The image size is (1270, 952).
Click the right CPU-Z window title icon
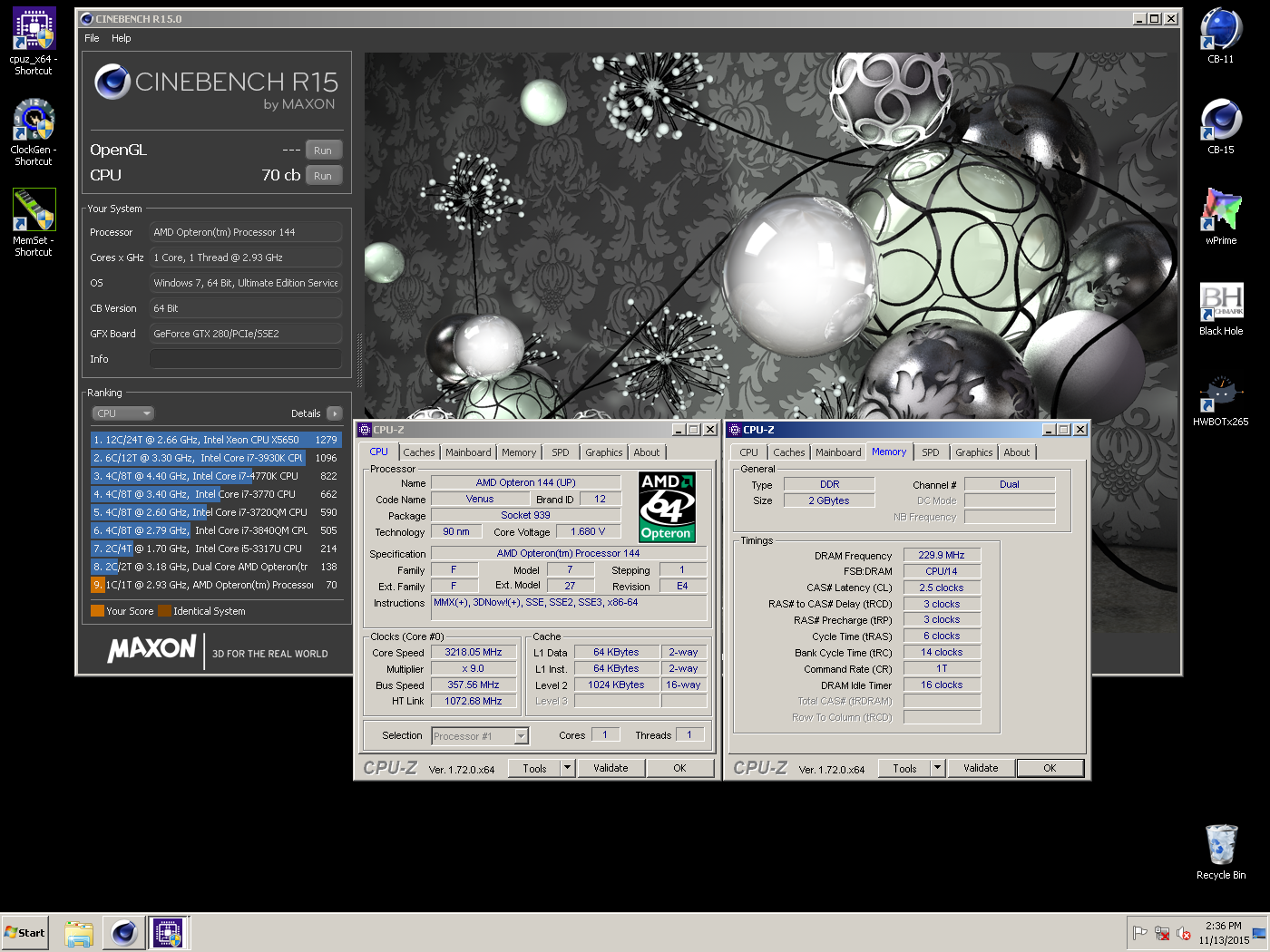735,430
